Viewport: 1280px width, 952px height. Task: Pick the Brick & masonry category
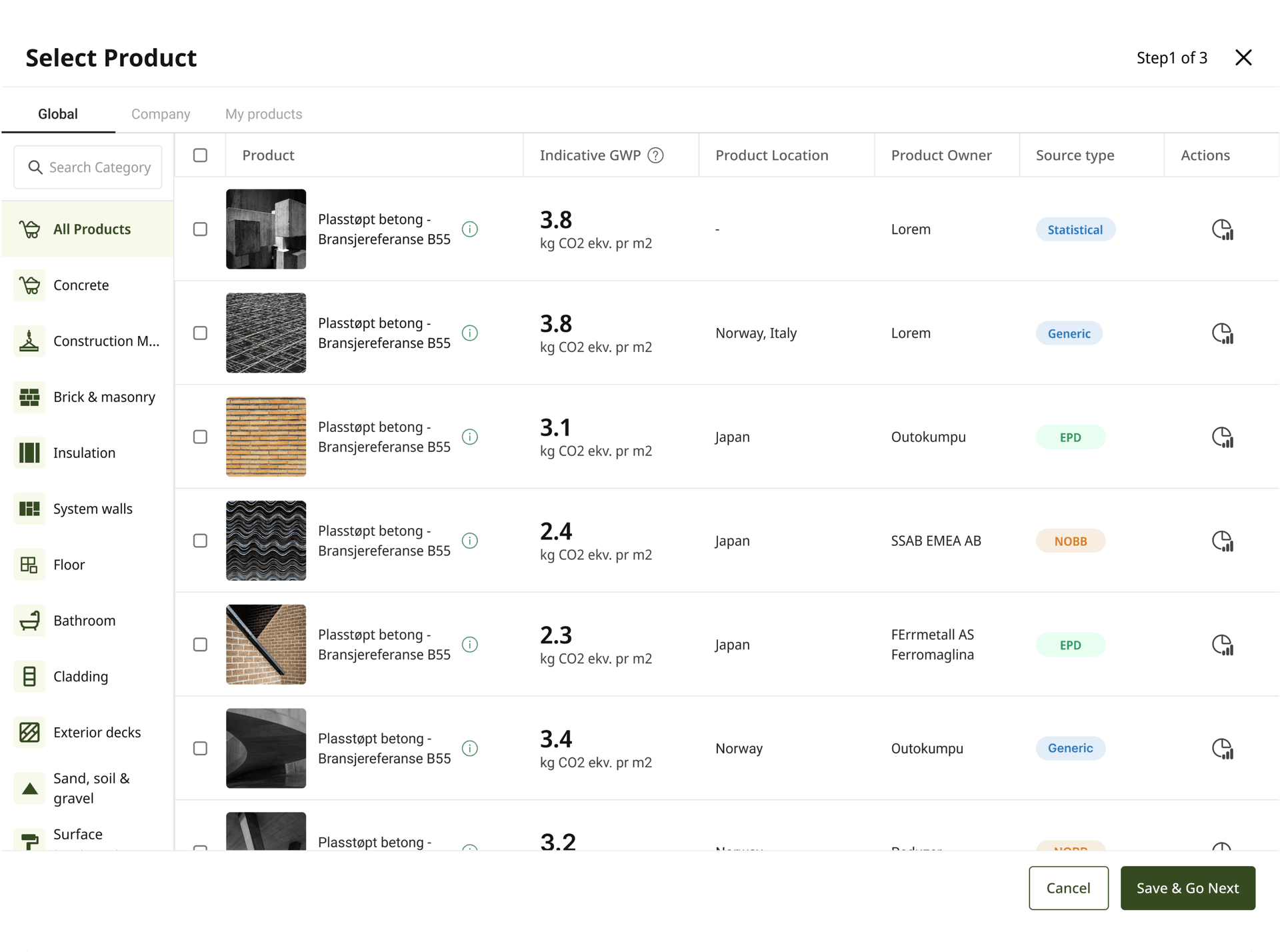point(87,397)
